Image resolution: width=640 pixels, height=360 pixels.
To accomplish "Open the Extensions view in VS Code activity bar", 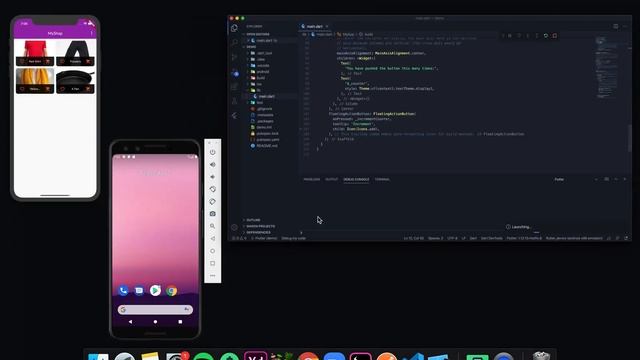I will click(234, 87).
